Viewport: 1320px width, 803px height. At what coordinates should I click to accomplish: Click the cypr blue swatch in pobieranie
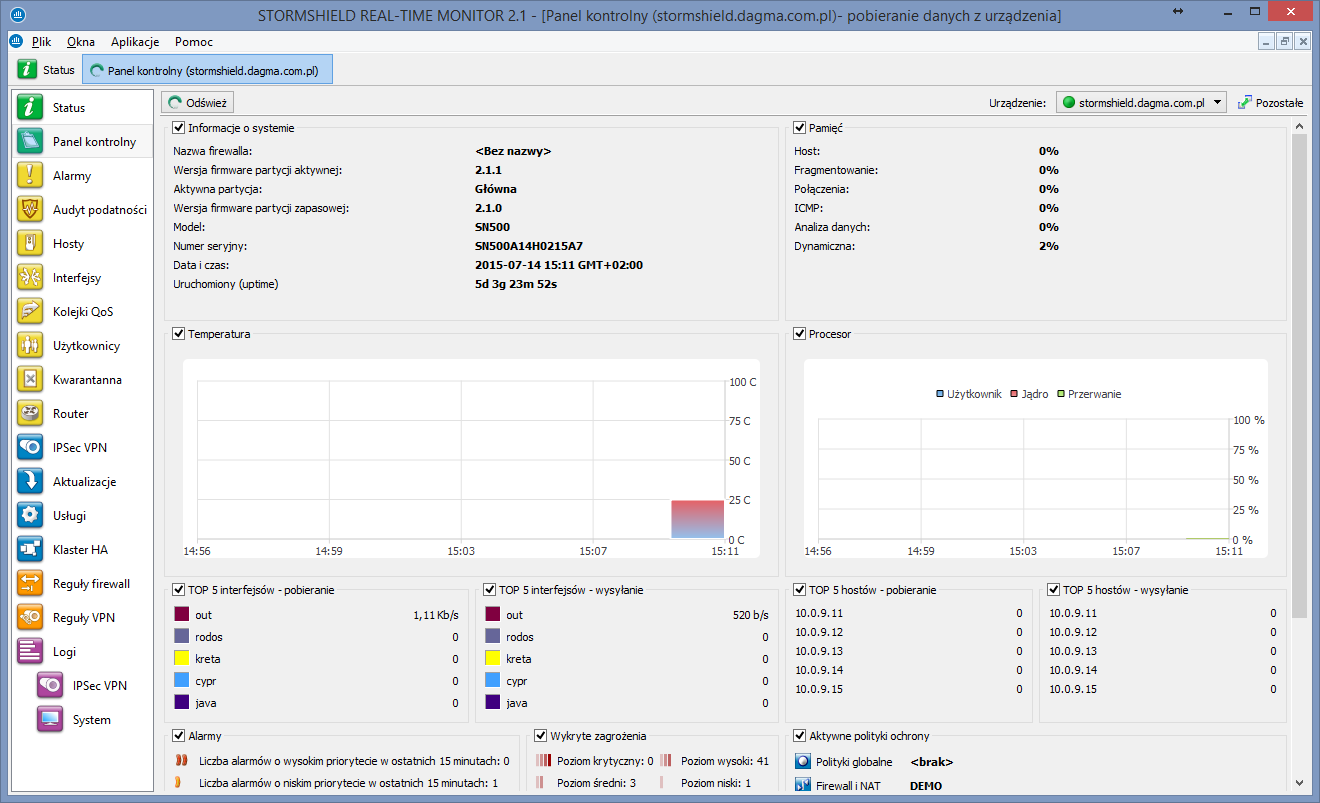(x=182, y=680)
